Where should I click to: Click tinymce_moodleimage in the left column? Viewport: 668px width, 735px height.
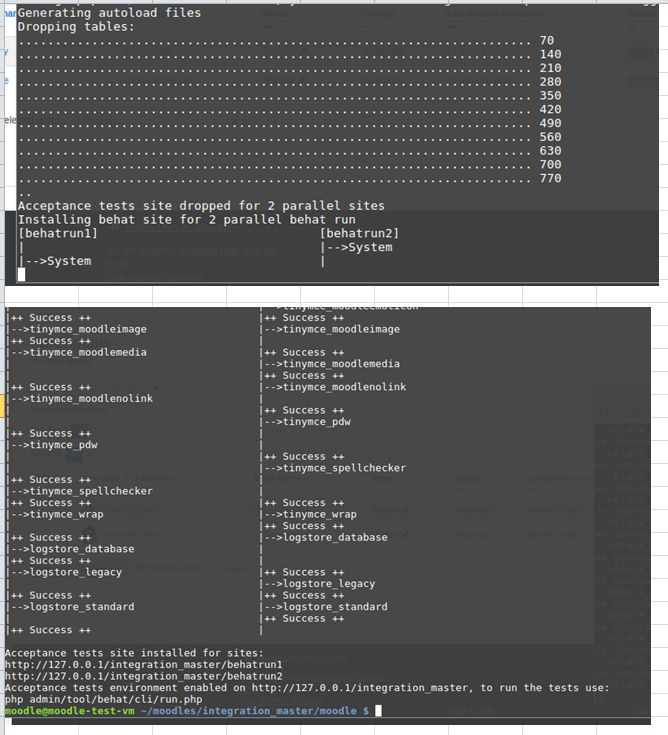point(88,330)
